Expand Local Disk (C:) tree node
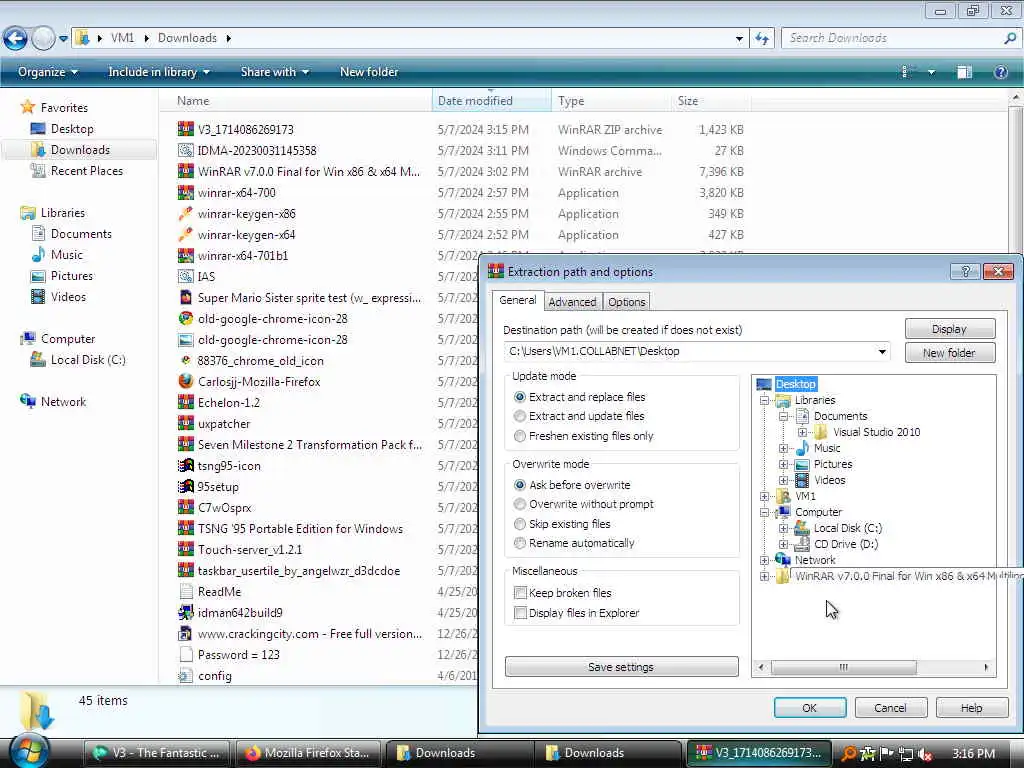The image size is (1024, 768). (783, 528)
